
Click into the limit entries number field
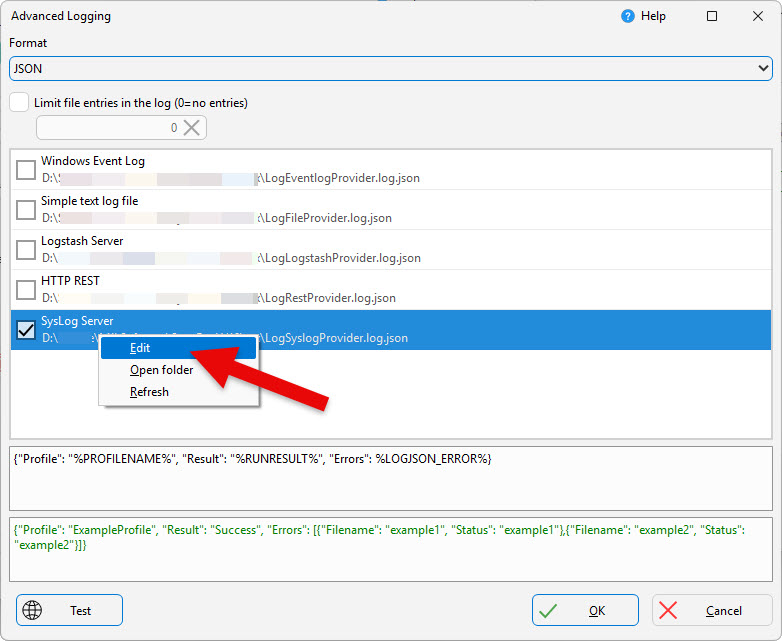pyautogui.click(x=108, y=127)
